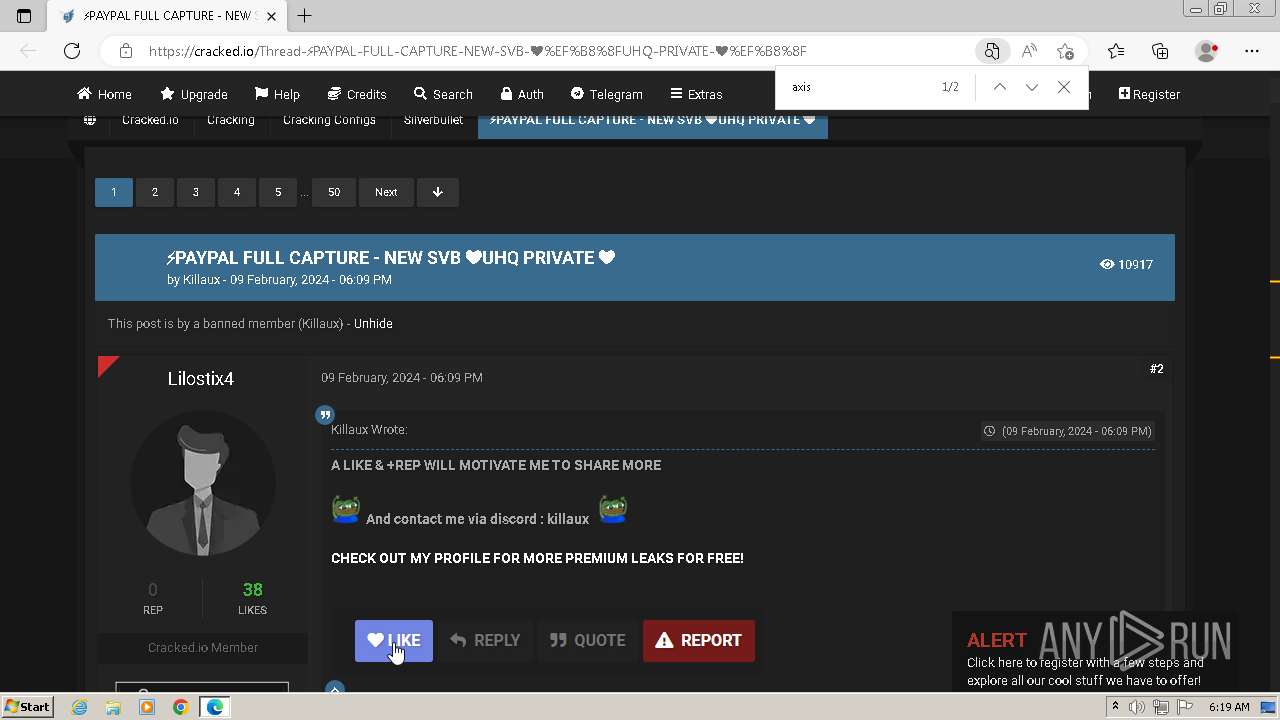Click the system tray volume icon
1280x720 pixels.
click(x=1137, y=707)
